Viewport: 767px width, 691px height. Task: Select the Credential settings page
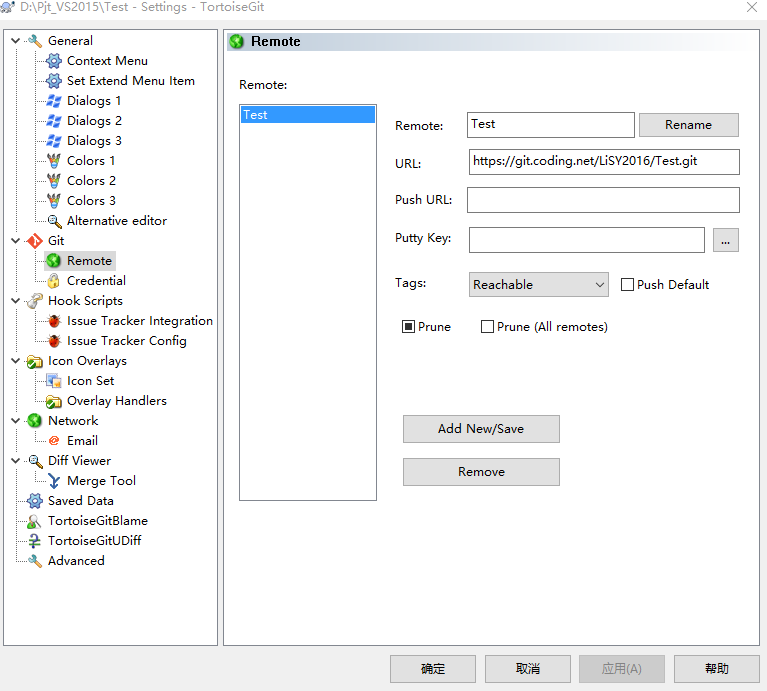tap(96, 281)
